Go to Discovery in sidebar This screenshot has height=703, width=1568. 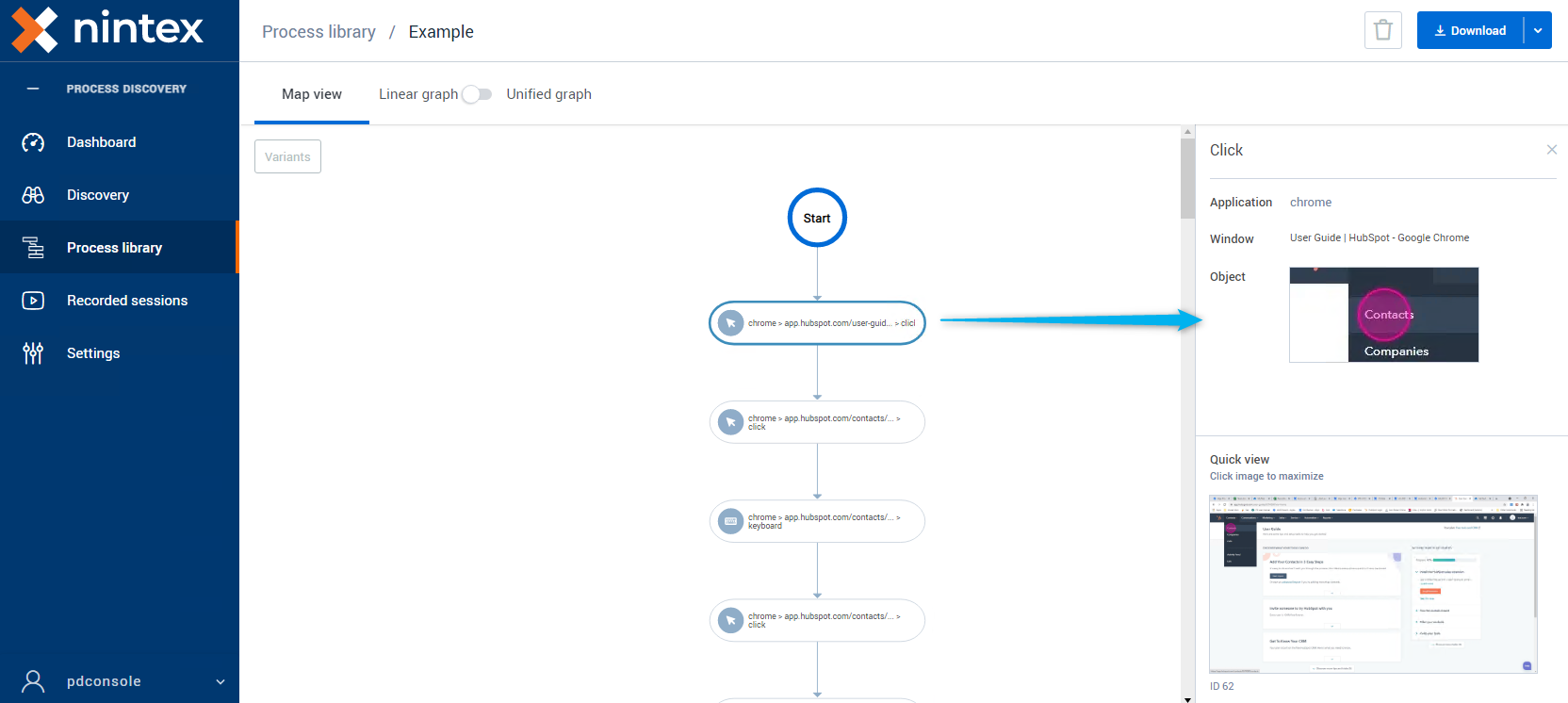tap(119, 195)
